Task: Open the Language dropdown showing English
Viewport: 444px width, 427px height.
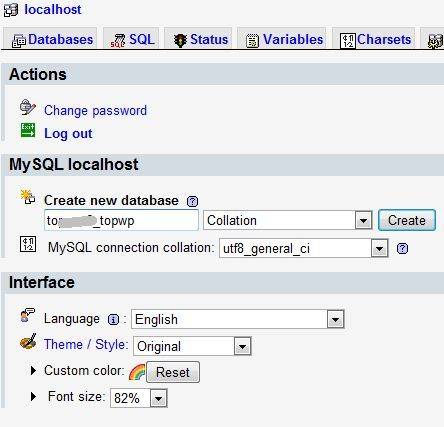Action: pyautogui.click(x=238, y=319)
